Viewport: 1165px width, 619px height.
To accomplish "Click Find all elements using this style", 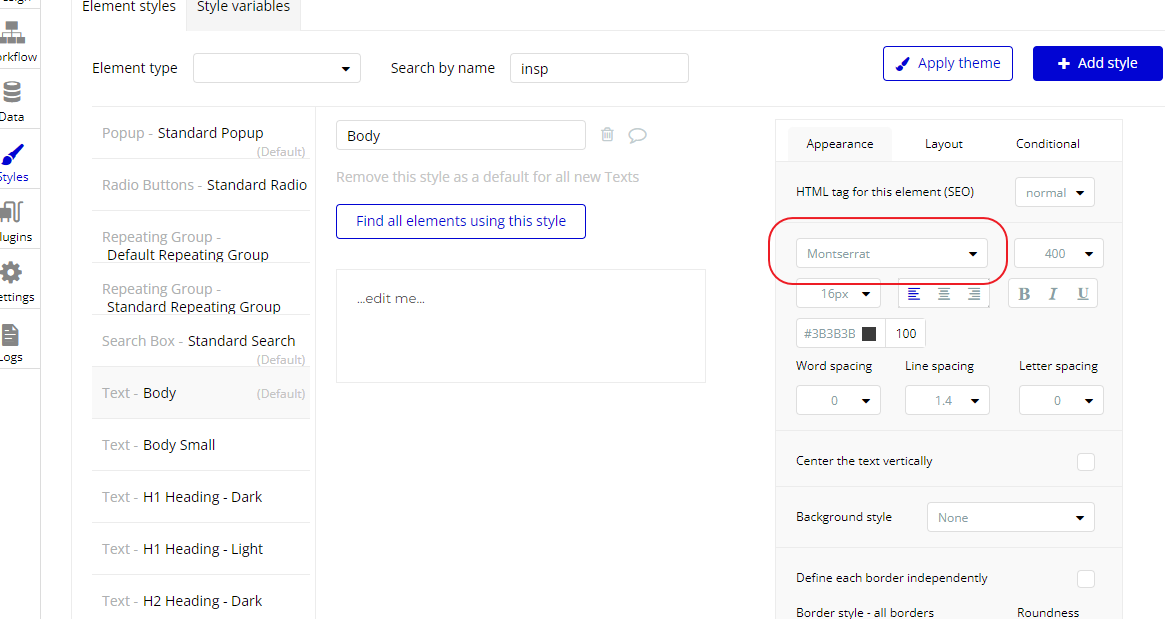I will pos(461,222).
